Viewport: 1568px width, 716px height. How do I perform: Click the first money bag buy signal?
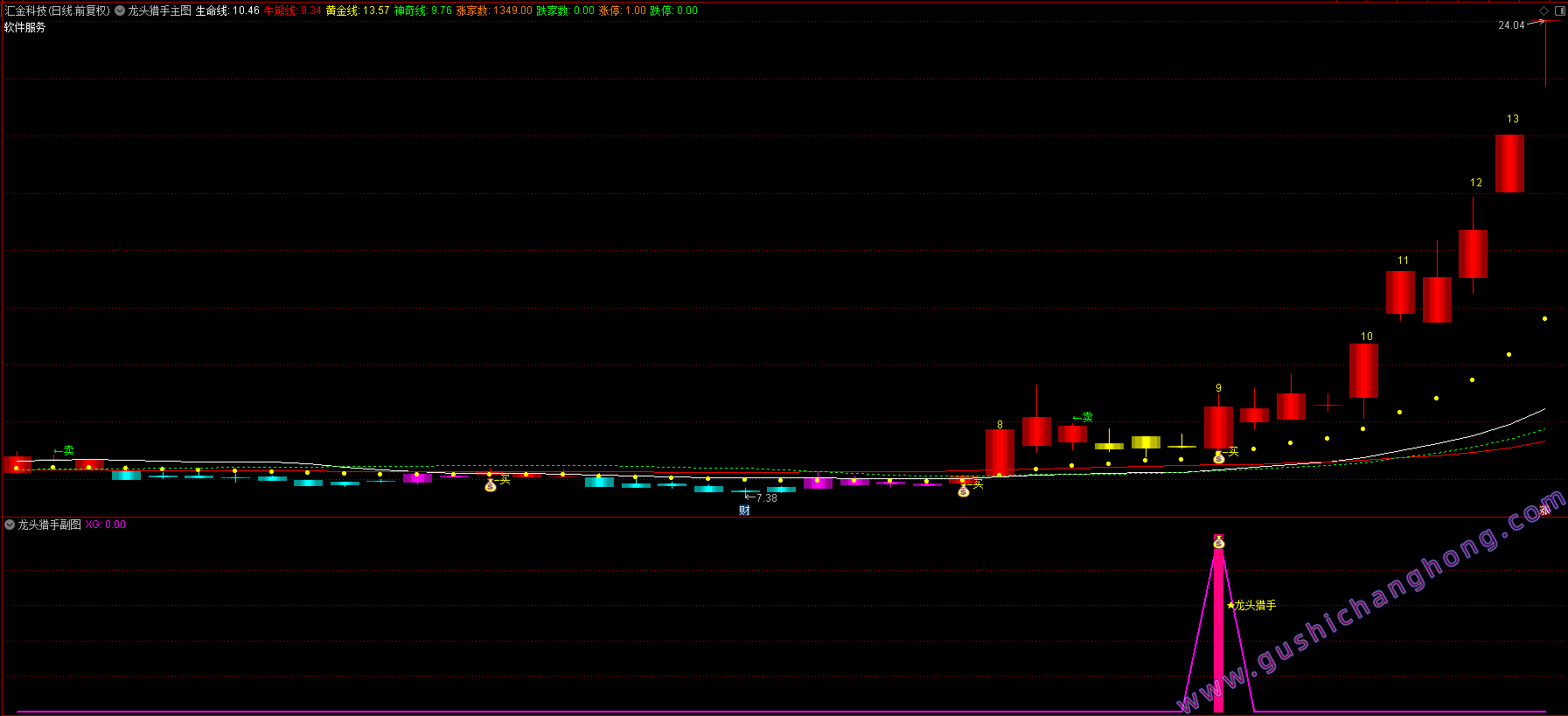tap(491, 485)
